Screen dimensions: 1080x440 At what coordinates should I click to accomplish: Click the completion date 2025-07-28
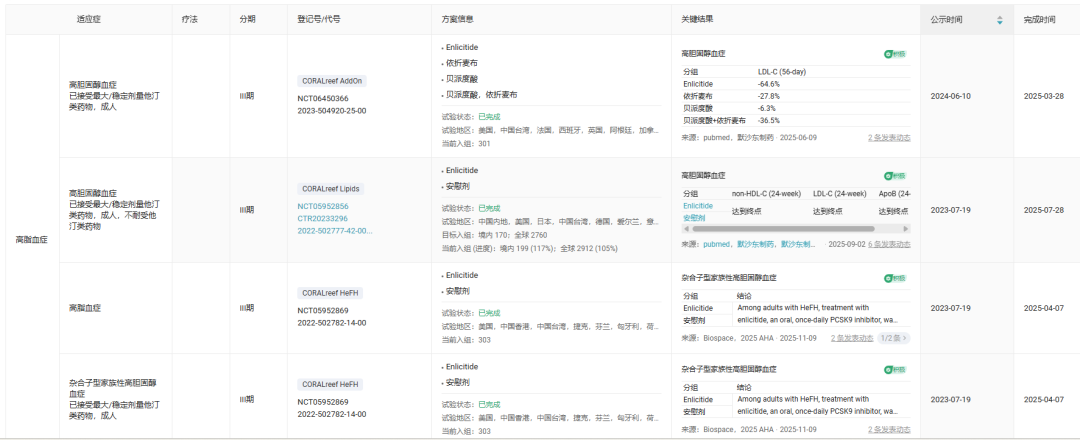[x=1043, y=210]
